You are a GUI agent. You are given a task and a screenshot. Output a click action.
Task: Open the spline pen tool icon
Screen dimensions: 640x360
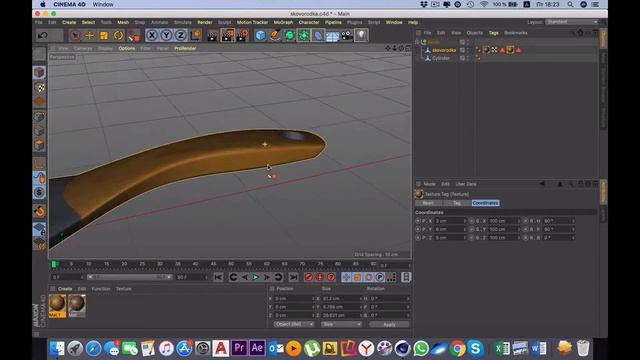click(x=275, y=36)
